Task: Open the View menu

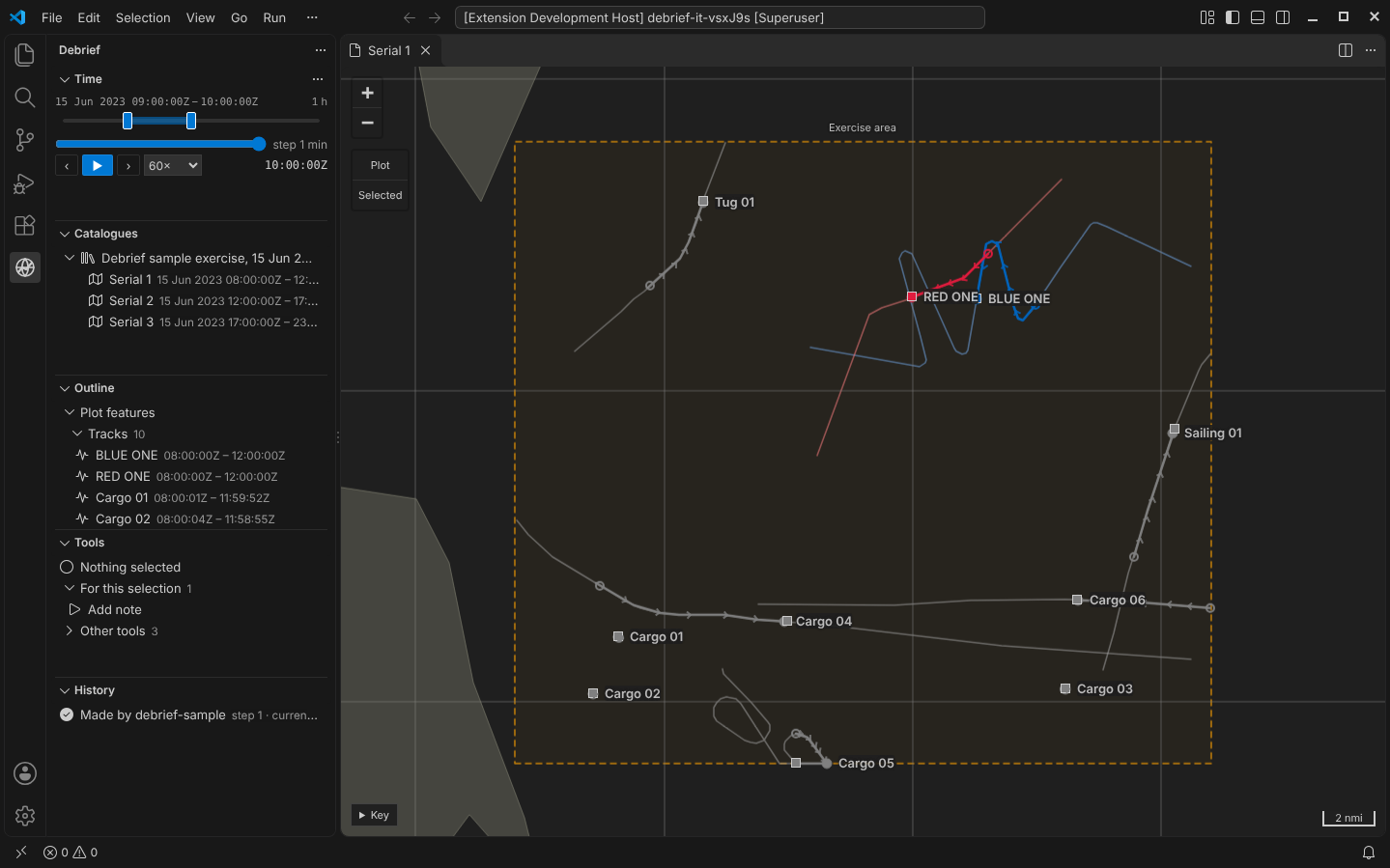Action: [x=201, y=17]
